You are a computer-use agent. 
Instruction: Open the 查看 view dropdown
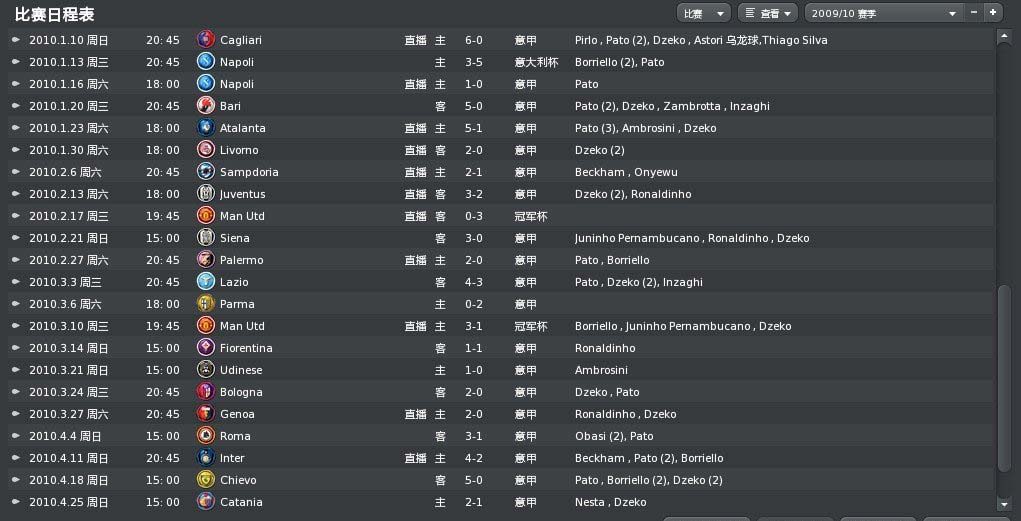pos(768,13)
